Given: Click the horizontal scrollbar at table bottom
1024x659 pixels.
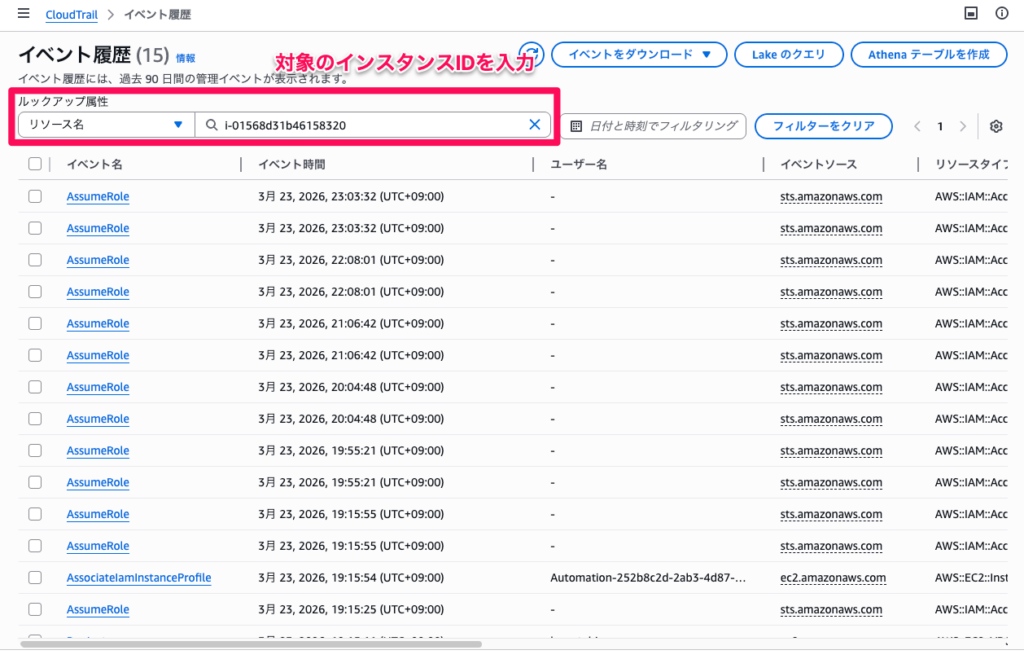Looking at the screenshot, I should click(250, 644).
